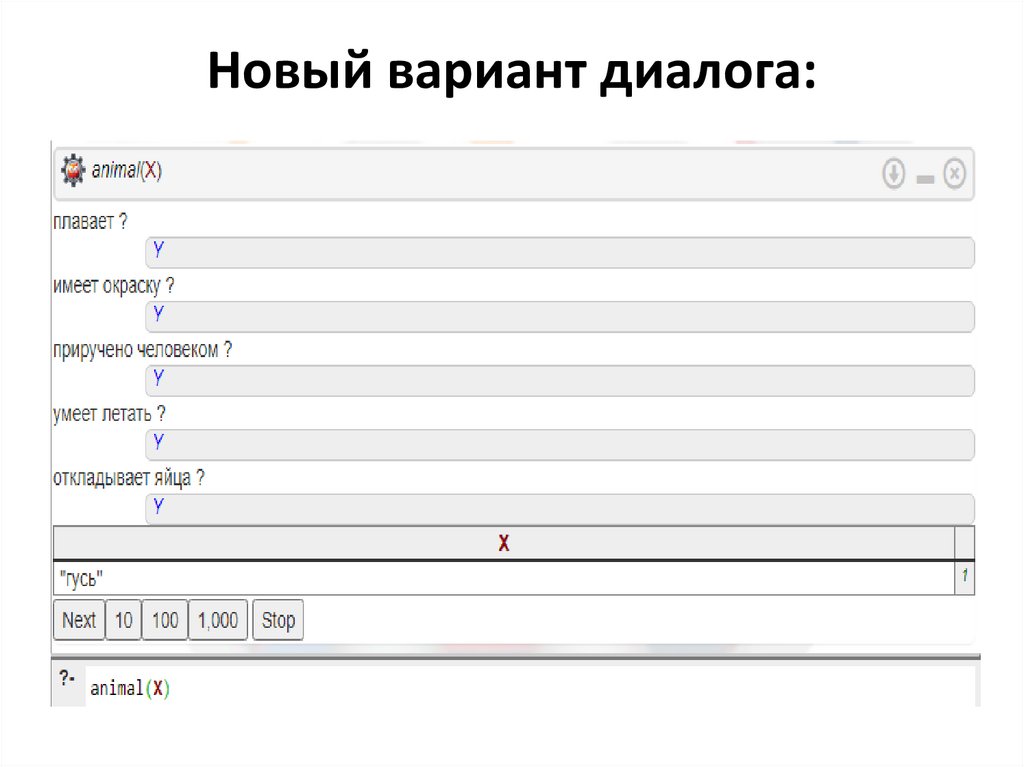
Task: Click the 100 solutions button
Action: [164, 619]
